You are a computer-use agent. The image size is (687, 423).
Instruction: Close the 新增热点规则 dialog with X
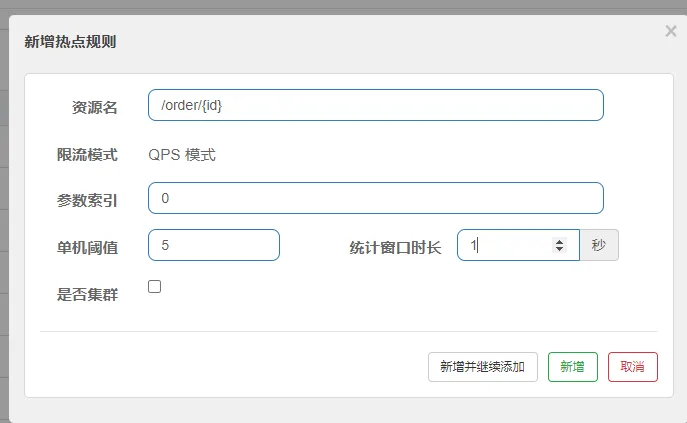671,31
